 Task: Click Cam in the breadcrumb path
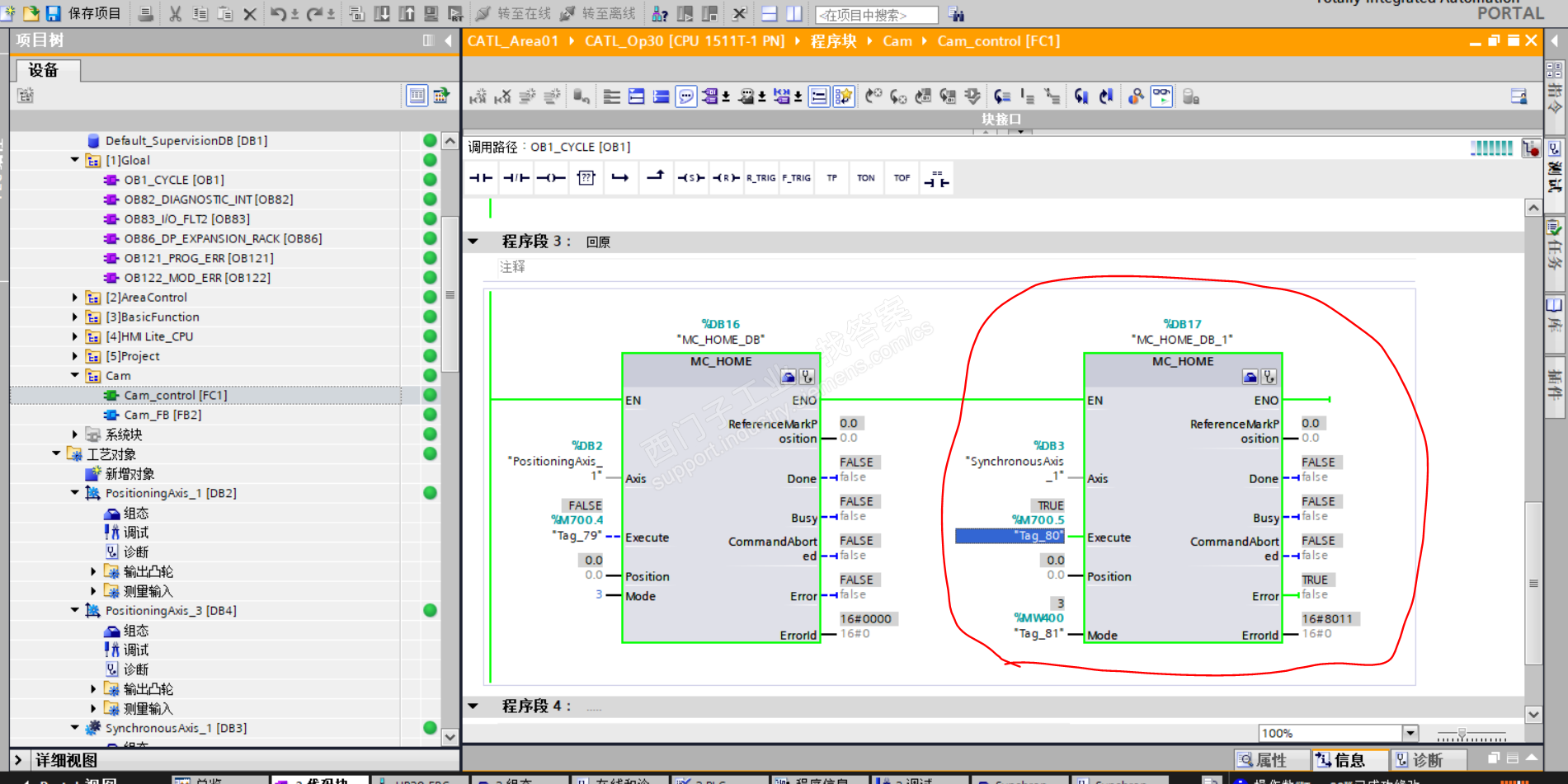897,41
